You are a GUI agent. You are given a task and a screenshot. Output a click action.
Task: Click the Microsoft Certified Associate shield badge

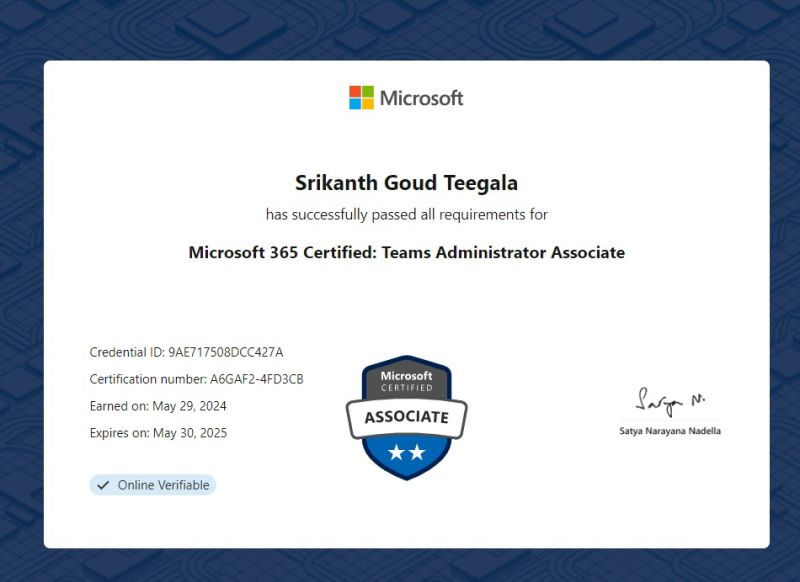click(x=407, y=418)
